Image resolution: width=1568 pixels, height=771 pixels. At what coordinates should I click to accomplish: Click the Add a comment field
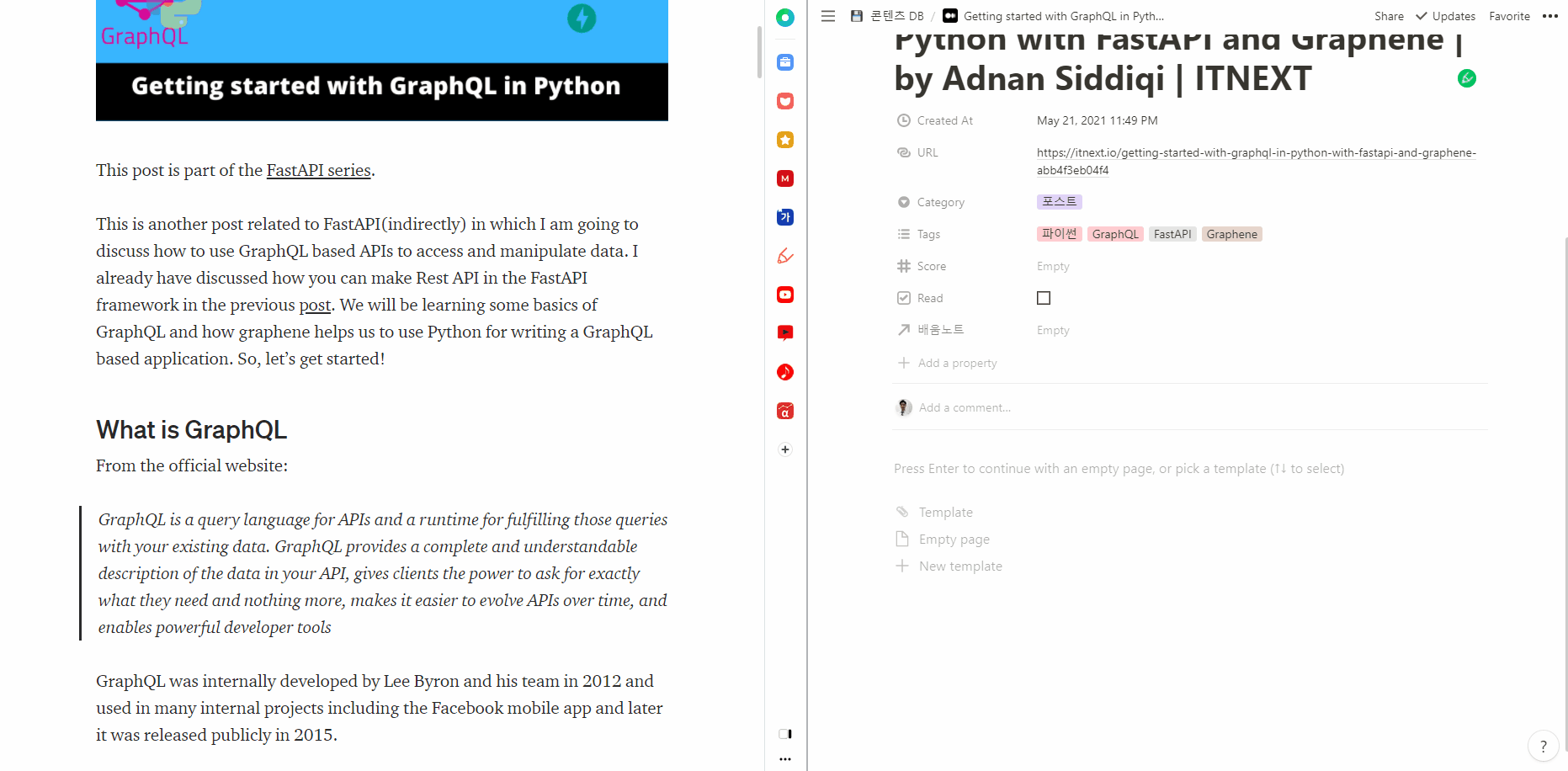pyautogui.click(x=965, y=407)
